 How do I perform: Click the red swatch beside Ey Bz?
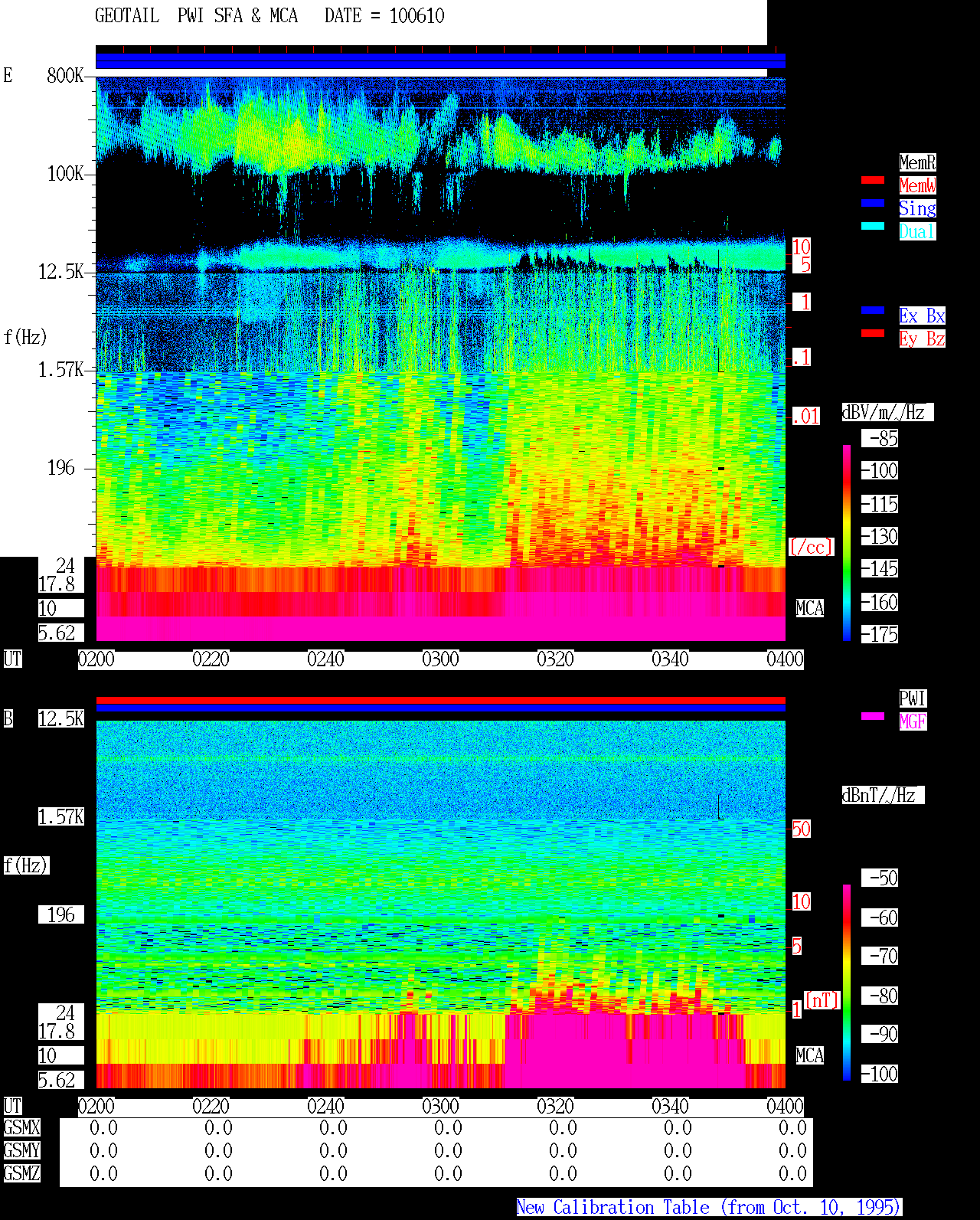tap(873, 333)
